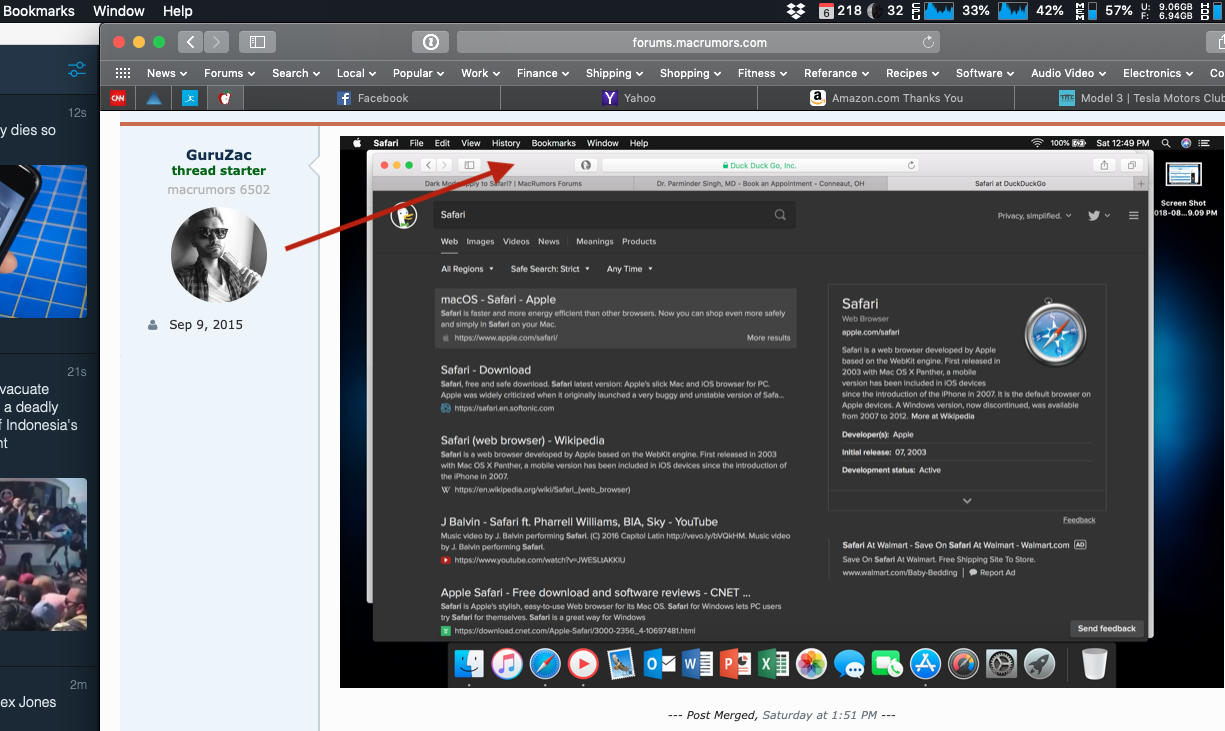The width and height of the screenshot is (1225, 731).
Task: Switch to Amazon.com Thanks You tab
Action: point(886,98)
